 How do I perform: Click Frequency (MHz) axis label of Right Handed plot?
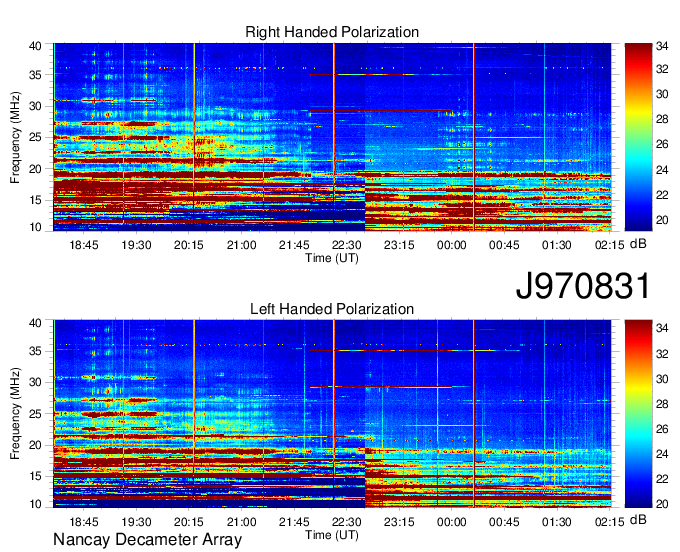[x=15, y=137]
